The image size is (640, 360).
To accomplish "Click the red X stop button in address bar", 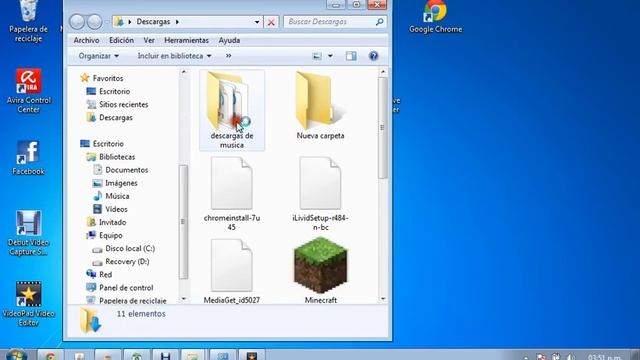I will pos(271,22).
